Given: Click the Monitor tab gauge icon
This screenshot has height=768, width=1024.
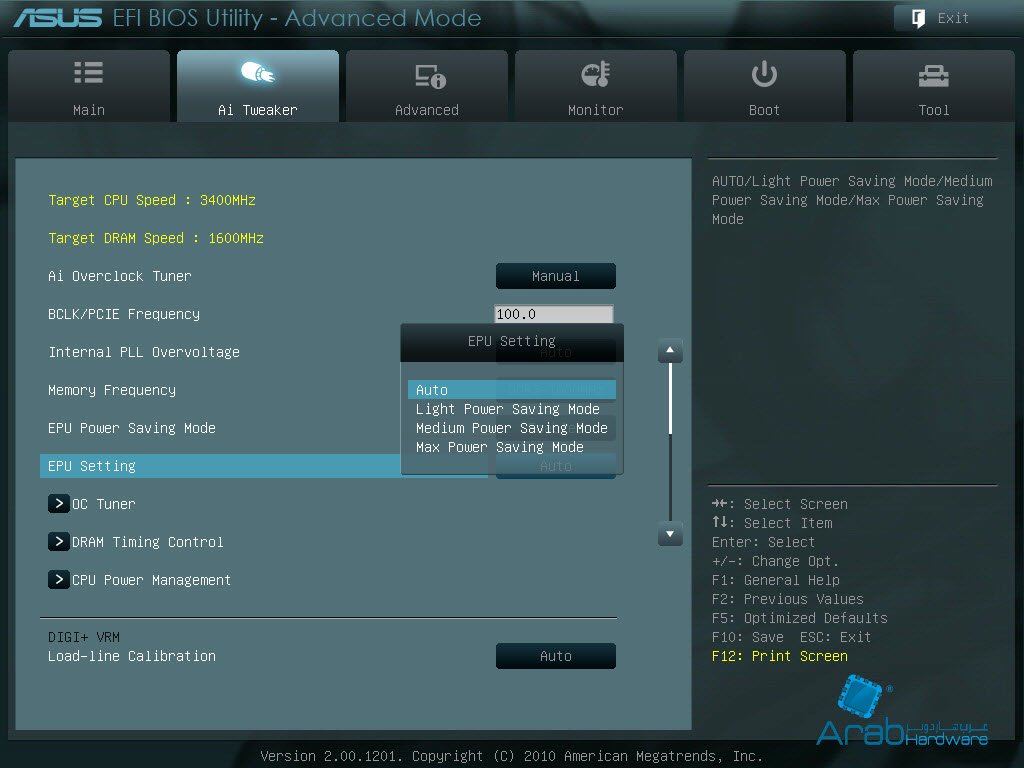Looking at the screenshot, I should tap(595, 74).
